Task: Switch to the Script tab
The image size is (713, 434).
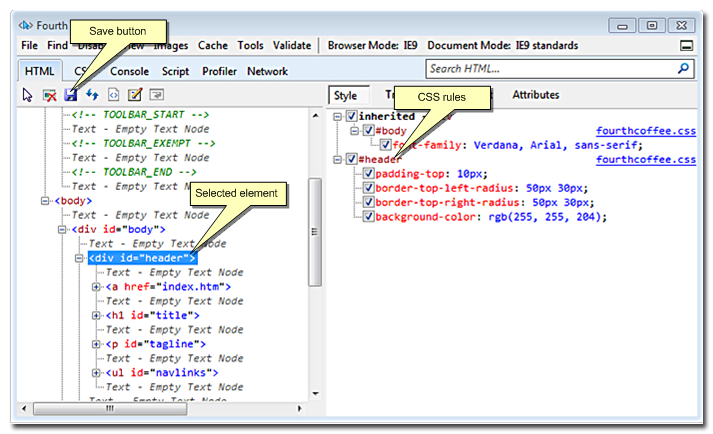Action: point(176,71)
